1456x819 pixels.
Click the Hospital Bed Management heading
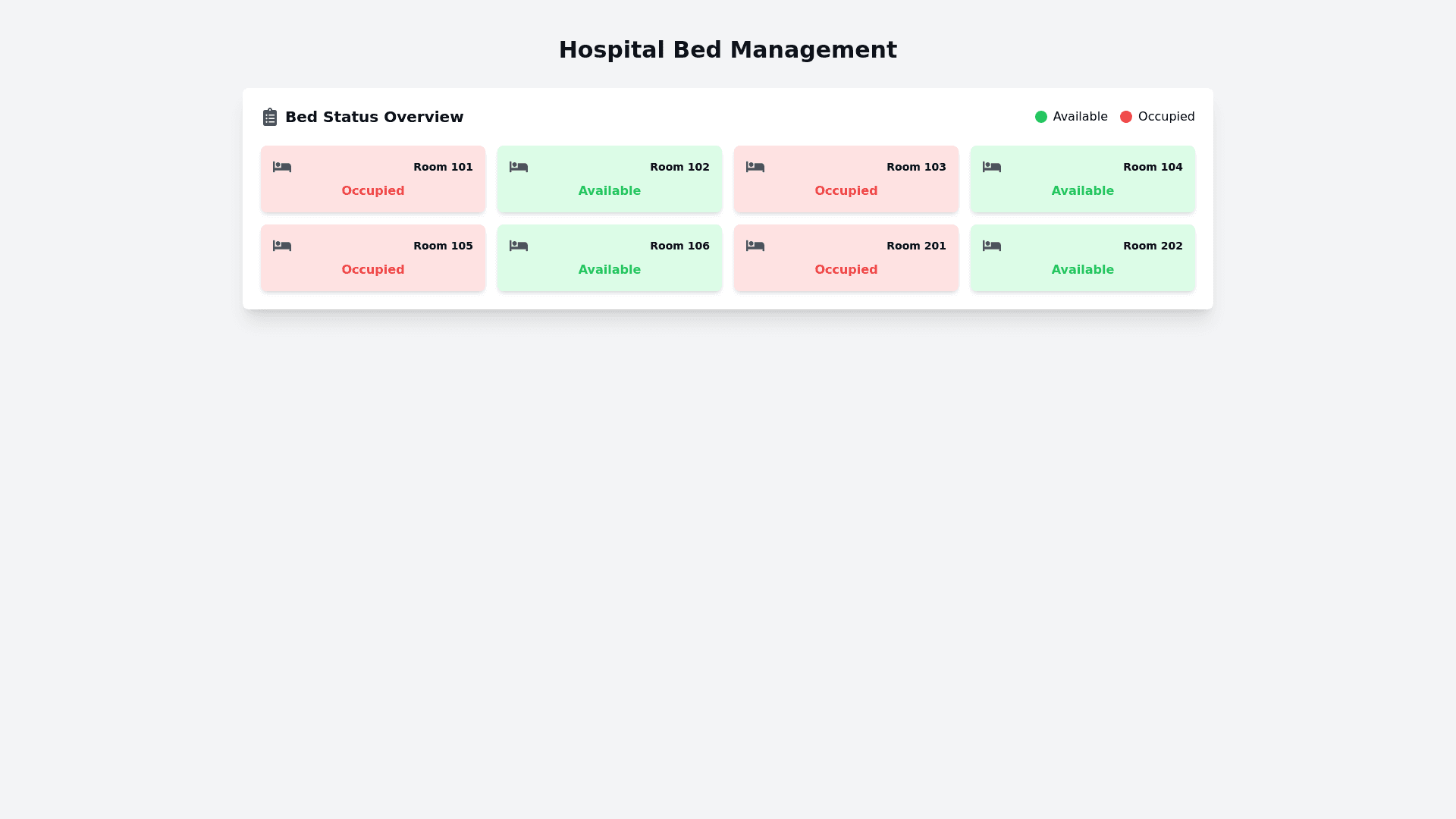728,50
